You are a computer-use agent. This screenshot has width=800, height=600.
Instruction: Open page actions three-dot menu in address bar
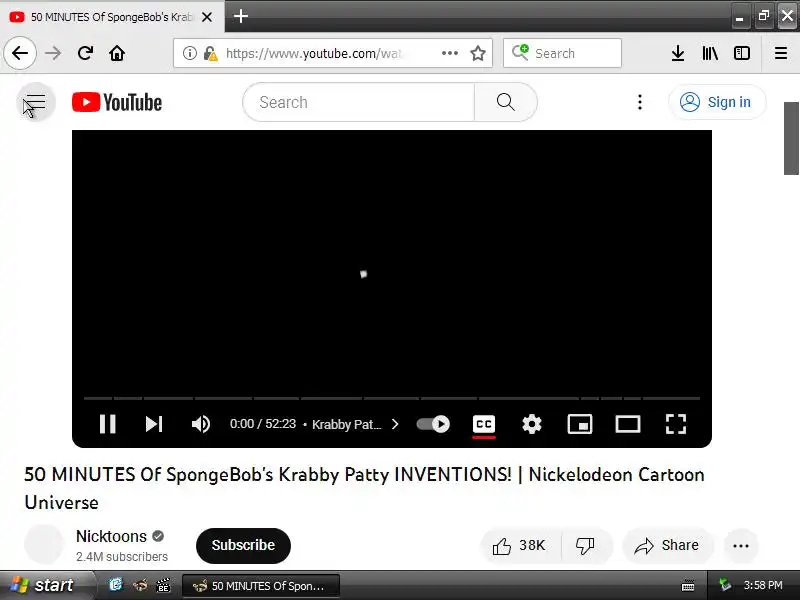click(449, 53)
